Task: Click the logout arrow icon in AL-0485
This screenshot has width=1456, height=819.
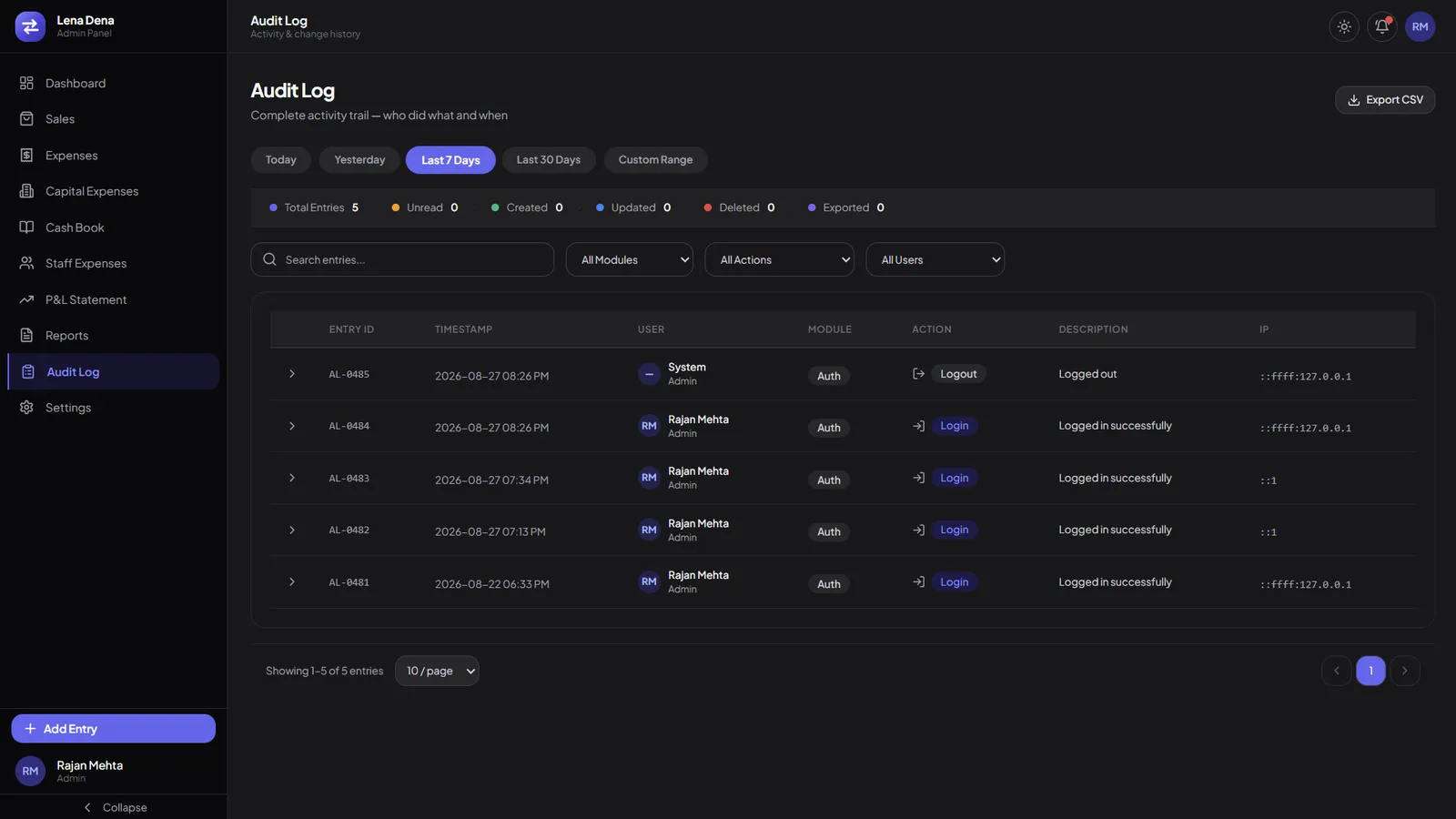Action: tap(919, 374)
